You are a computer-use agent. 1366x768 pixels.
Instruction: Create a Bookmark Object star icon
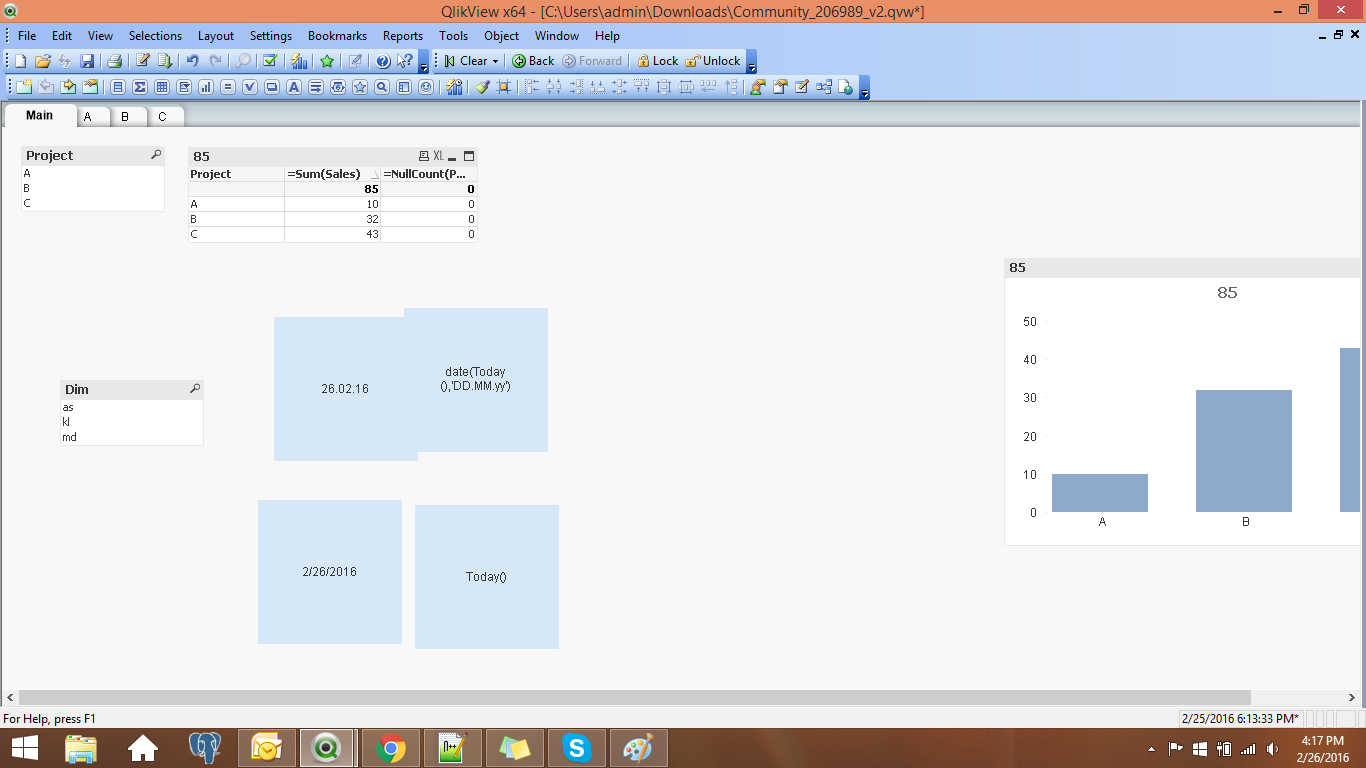point(360,87)
